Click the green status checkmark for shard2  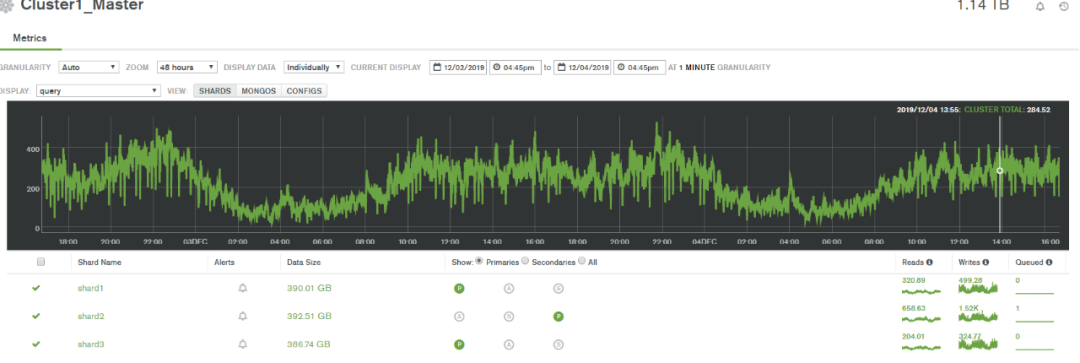(36, 316)
